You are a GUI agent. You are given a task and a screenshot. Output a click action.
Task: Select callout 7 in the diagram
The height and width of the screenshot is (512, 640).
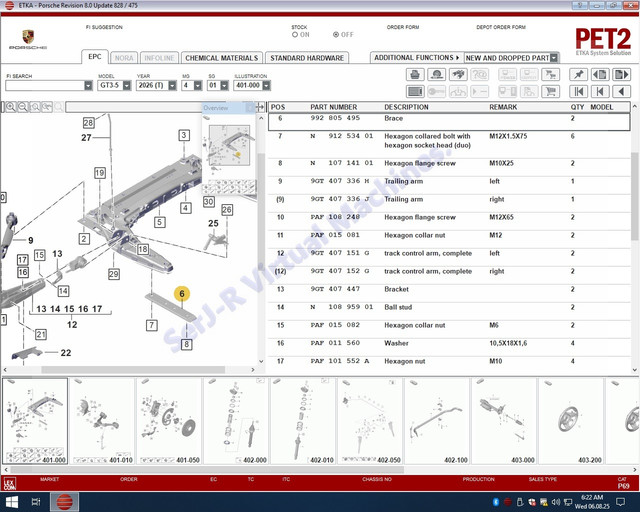[151, 325]
